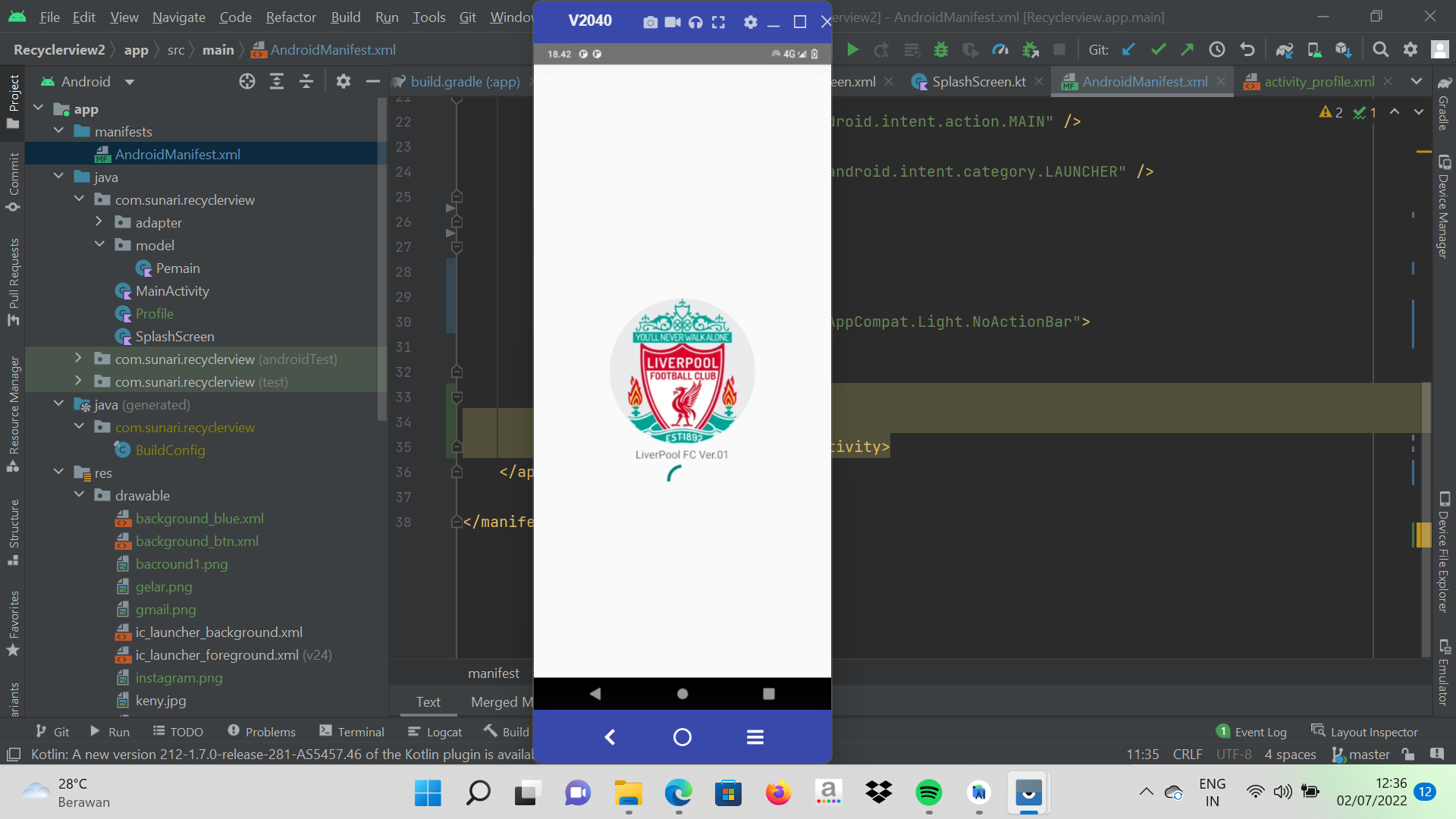Rollback changes undo icon

(x=1247, y=50)
